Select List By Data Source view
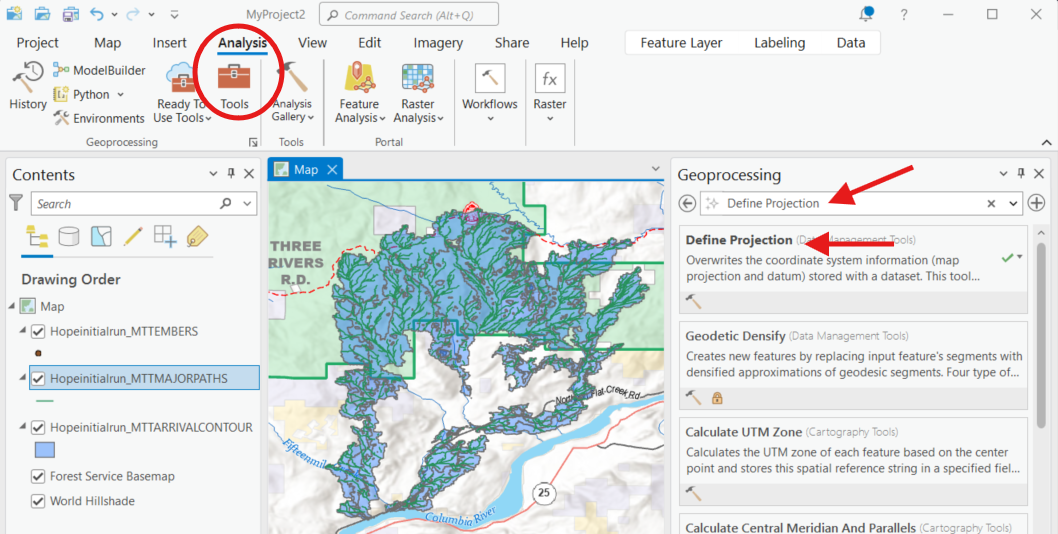The width and height of the screenshot is (1058, 534). coord(69,236)
